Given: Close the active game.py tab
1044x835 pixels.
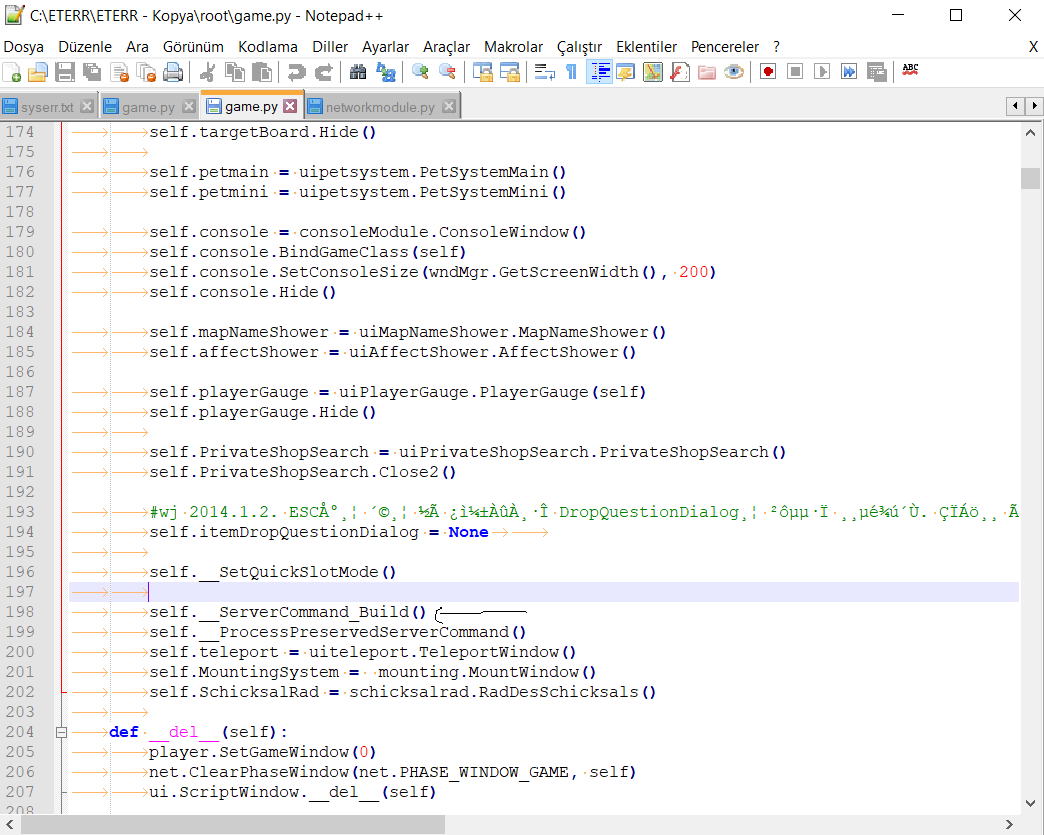Looking at the screenshot, I should click(290, 106).
